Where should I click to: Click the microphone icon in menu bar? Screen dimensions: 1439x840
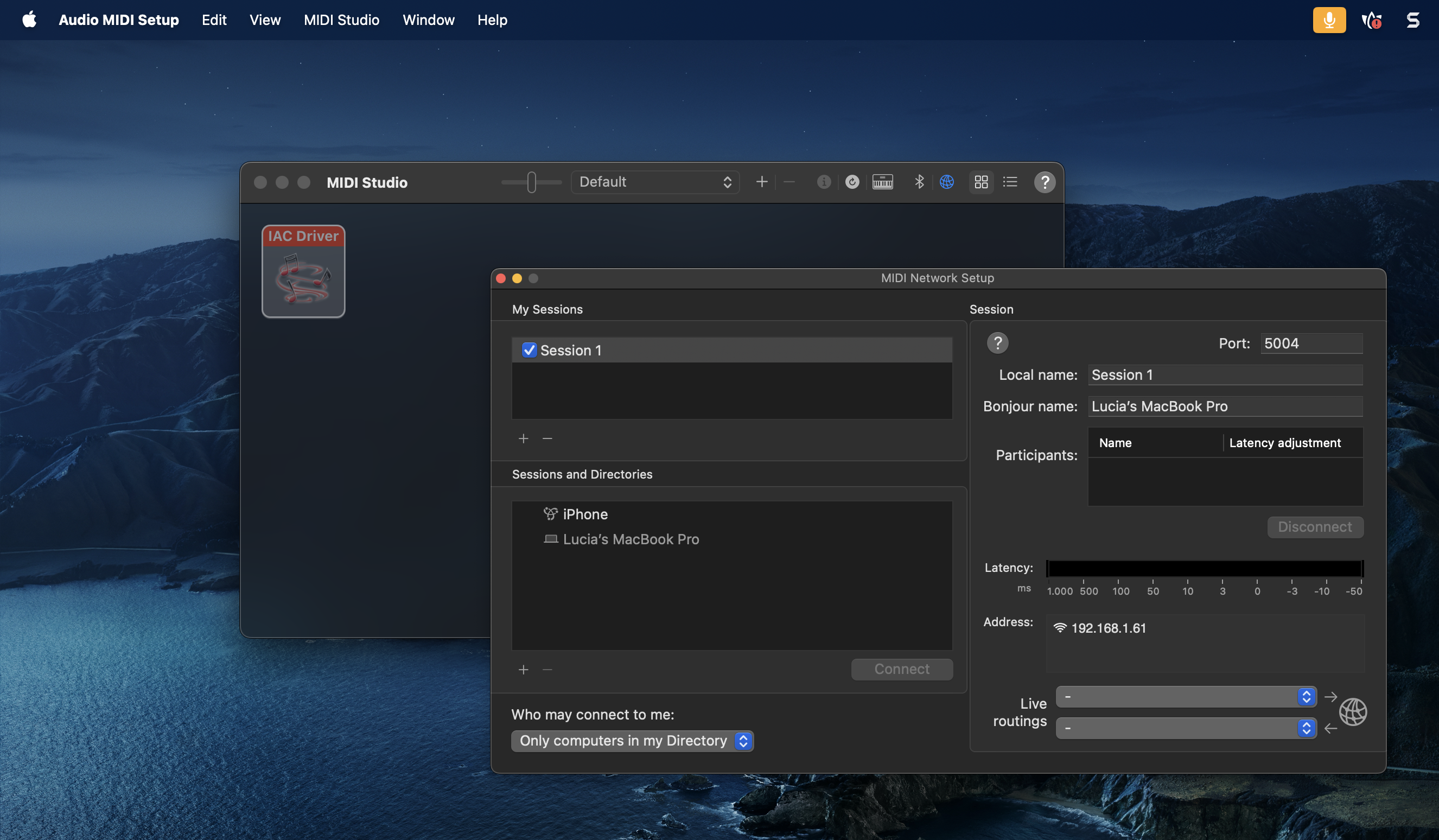coord(1328,20)
